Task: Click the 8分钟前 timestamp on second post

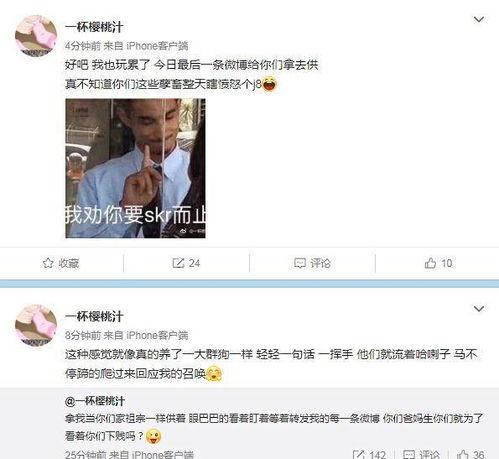Action: (83, 335)
